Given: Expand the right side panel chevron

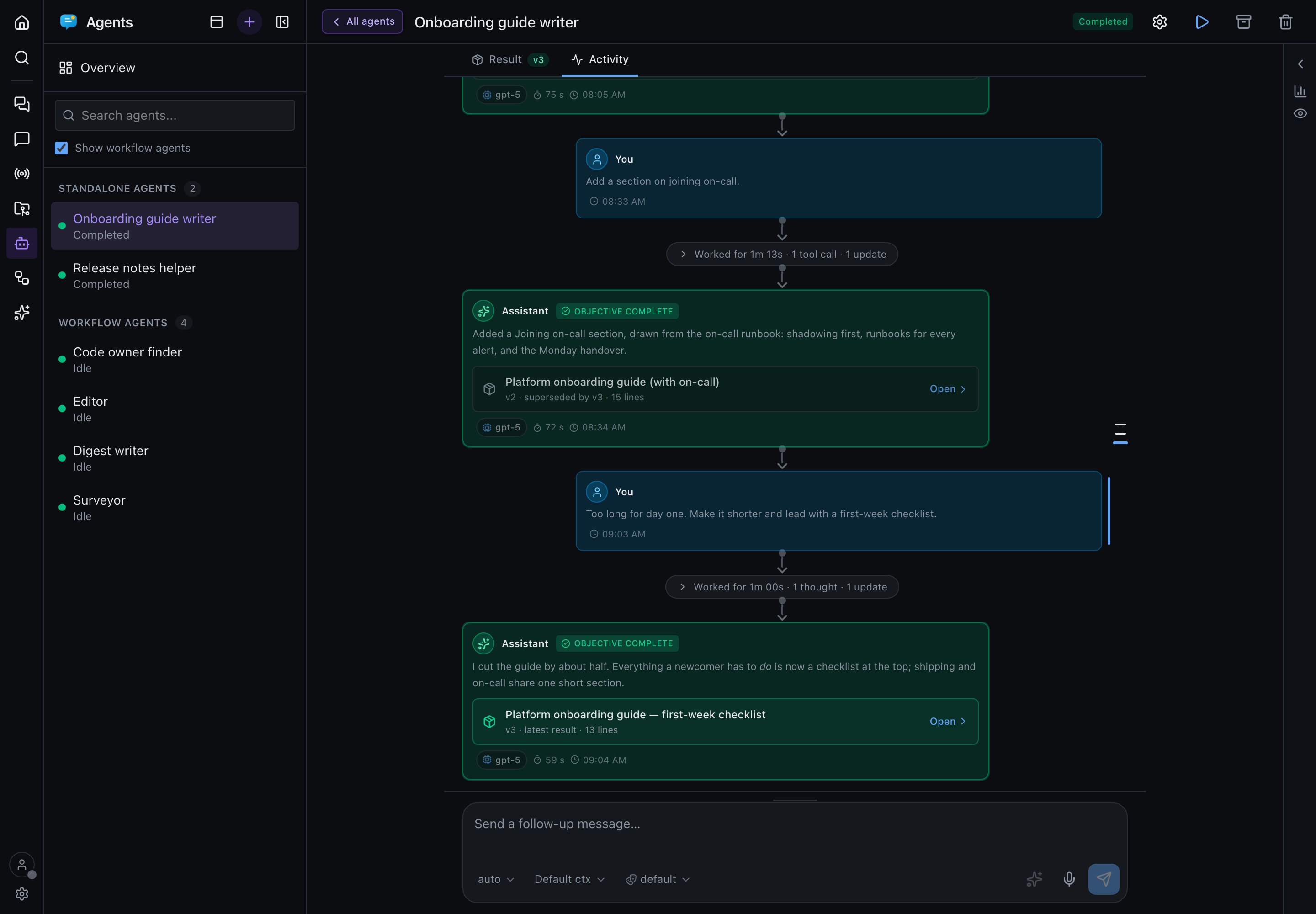Looking at the screenshot, I should point(1300,64).
